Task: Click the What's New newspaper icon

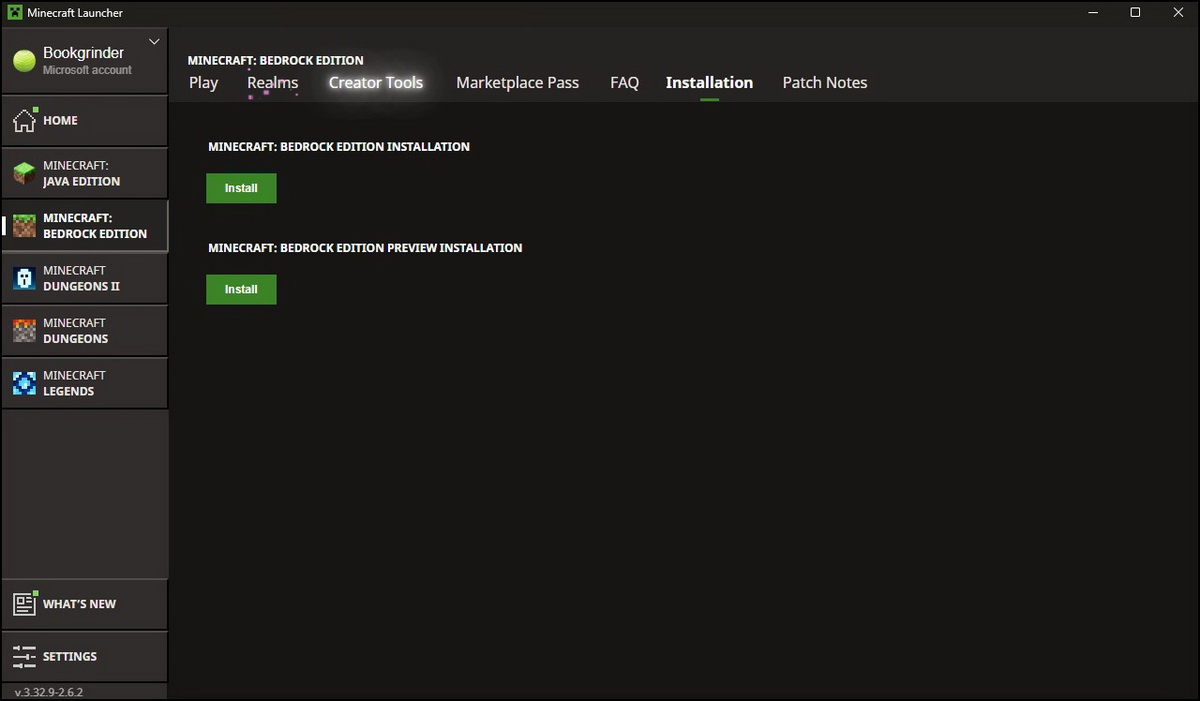Action: click(x=24, y=603)
